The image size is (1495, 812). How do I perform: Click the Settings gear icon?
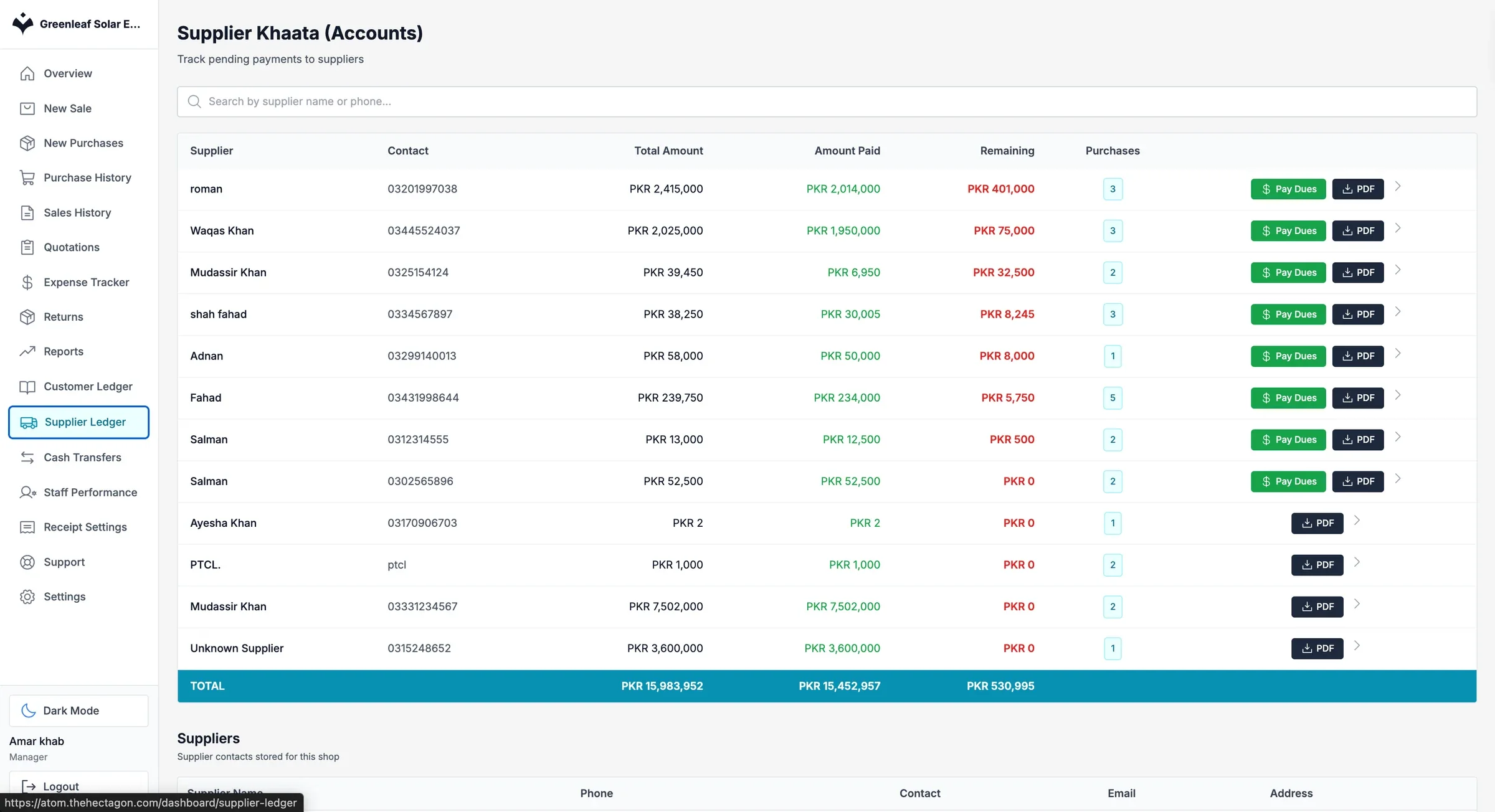(27, 597)
